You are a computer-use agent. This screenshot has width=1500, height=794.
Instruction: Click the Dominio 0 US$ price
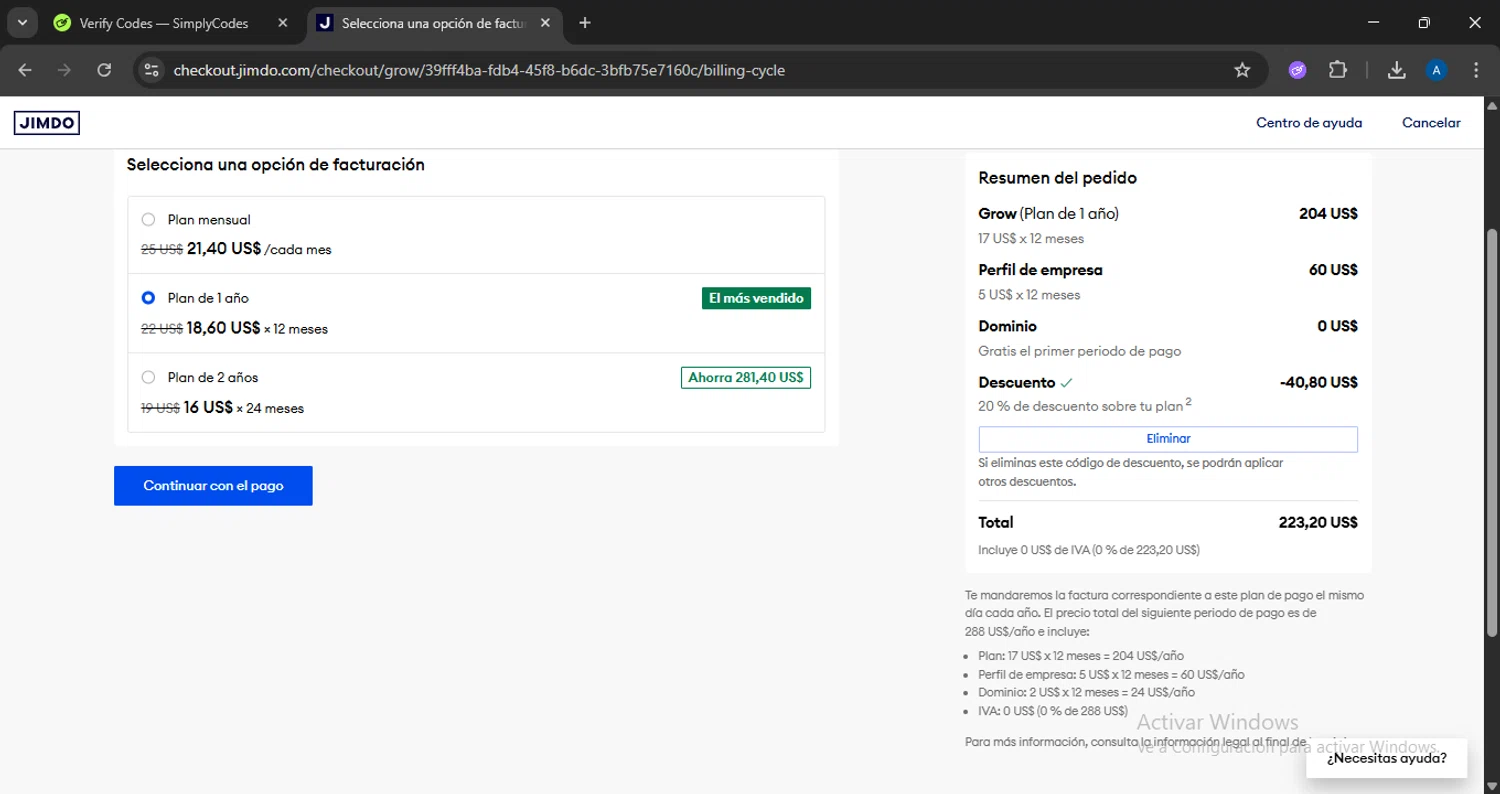(1337, 326)
